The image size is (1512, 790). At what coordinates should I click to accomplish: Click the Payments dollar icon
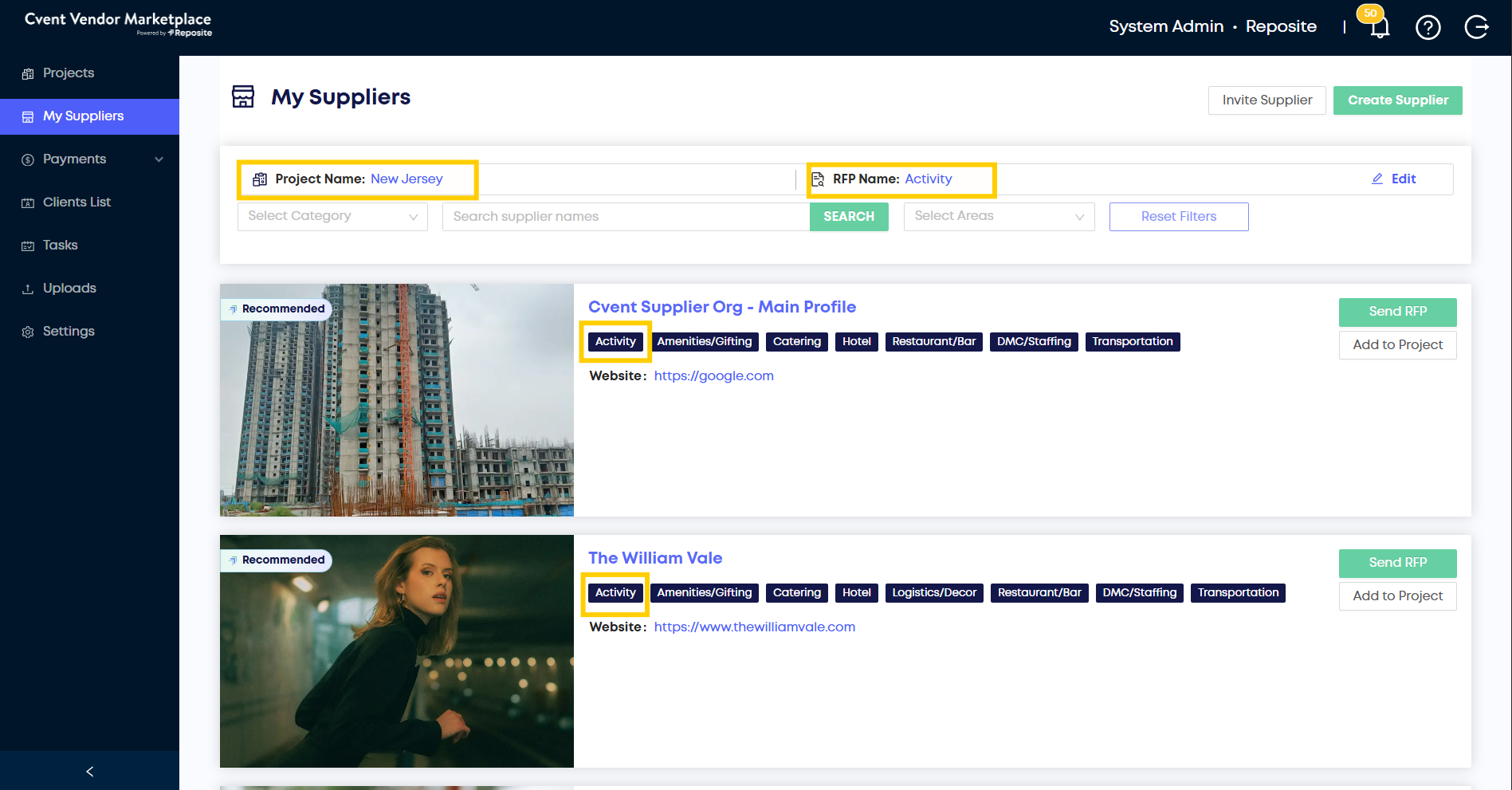pos(28,159)
